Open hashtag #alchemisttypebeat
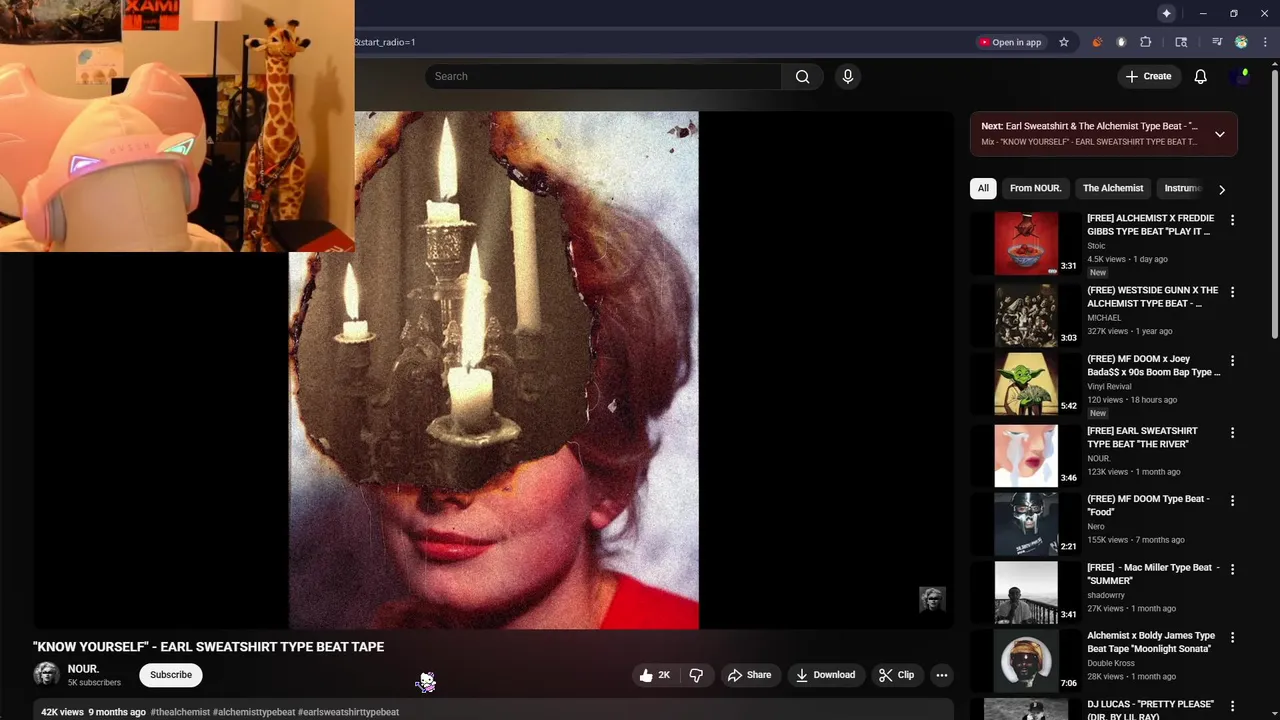Screen dimensions: 1280x720 click(254, 712)
